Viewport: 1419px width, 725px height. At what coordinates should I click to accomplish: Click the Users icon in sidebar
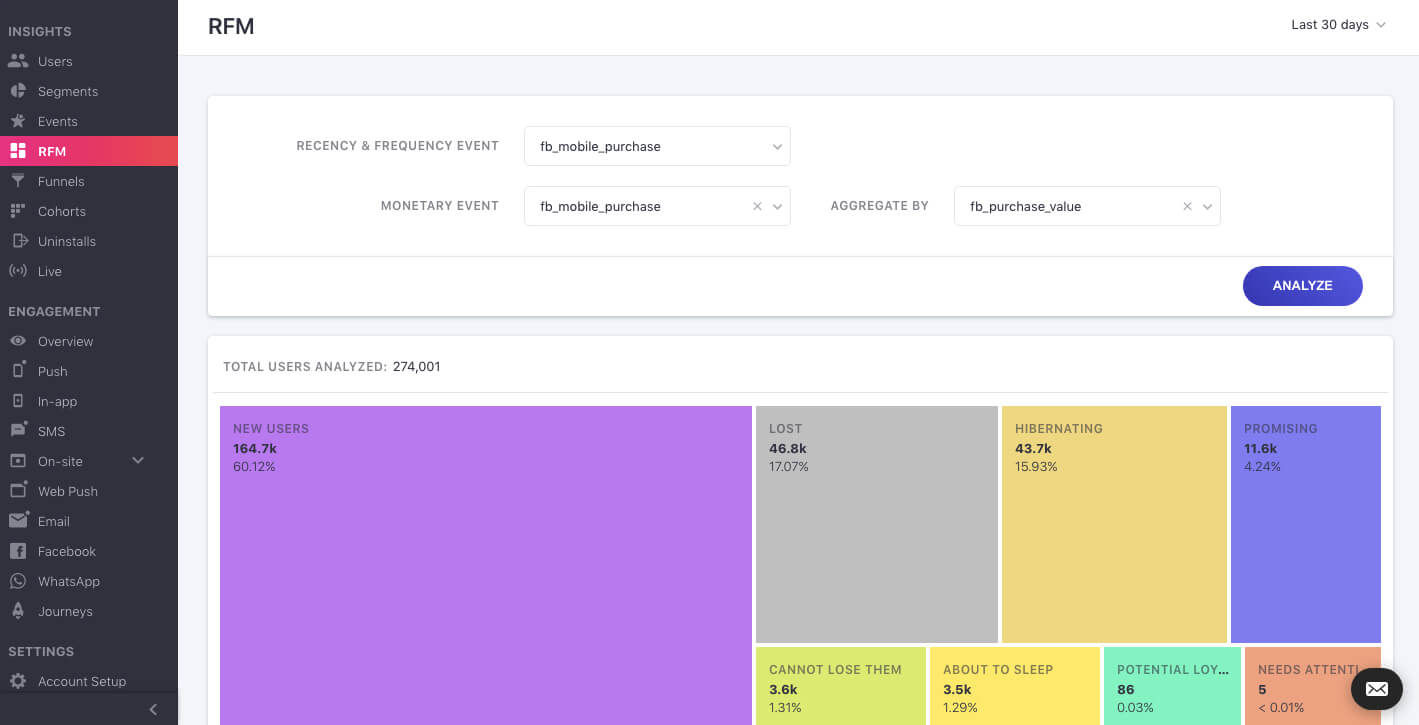tap(18, 61)
